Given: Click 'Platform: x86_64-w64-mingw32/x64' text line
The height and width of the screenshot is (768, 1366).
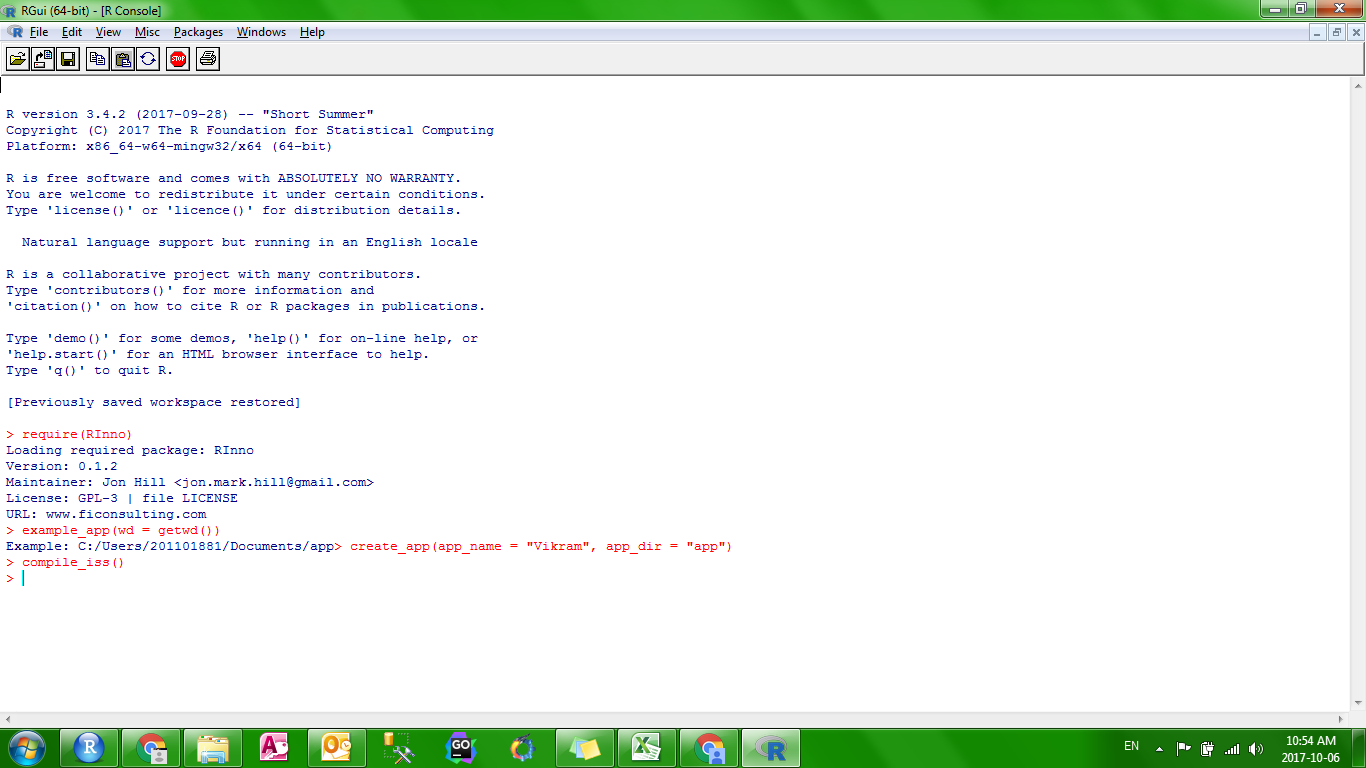Looking at the screenshot, I should pos(169,146).
